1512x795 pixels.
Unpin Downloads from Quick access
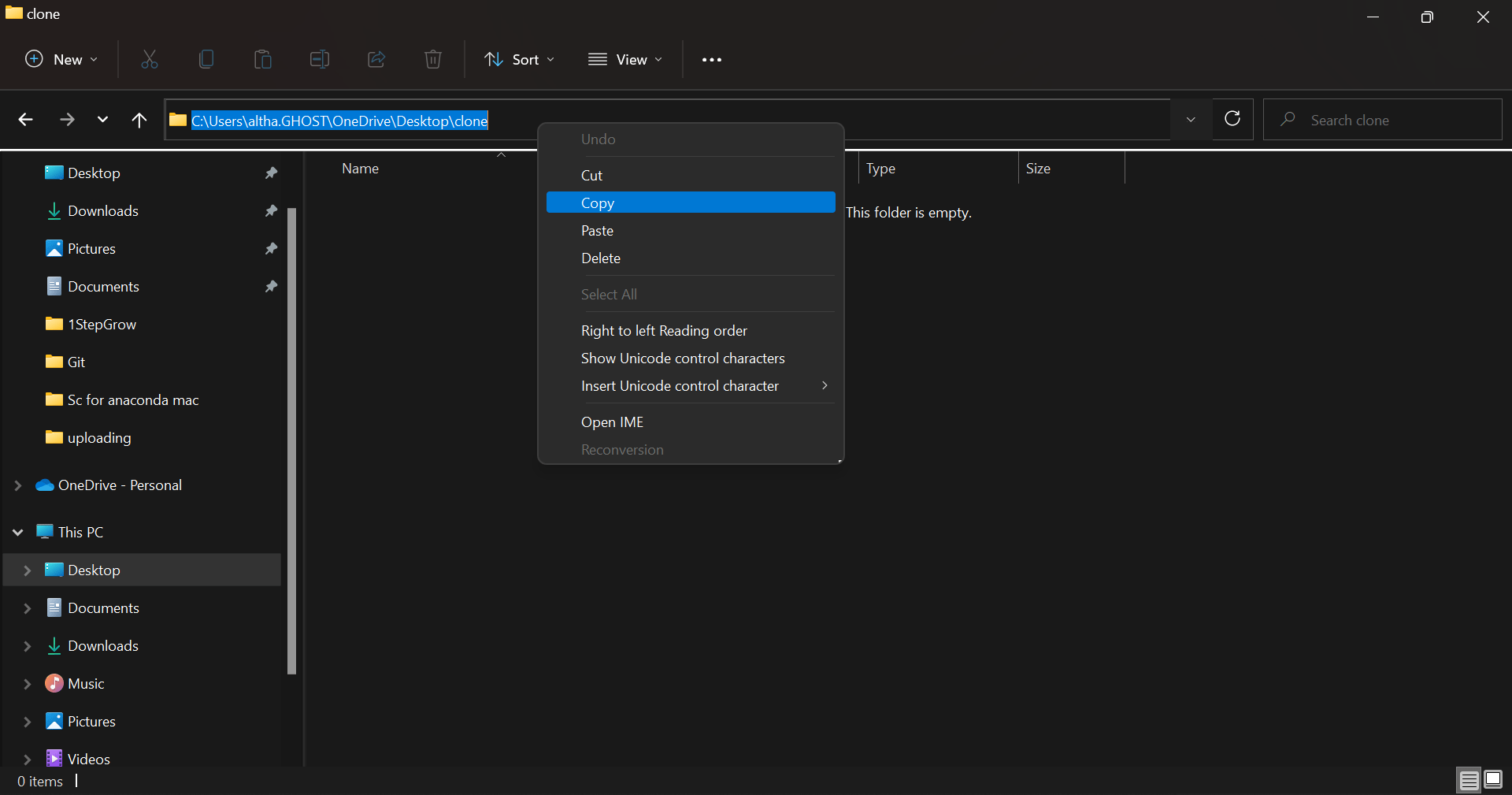[x=271, y=210]
